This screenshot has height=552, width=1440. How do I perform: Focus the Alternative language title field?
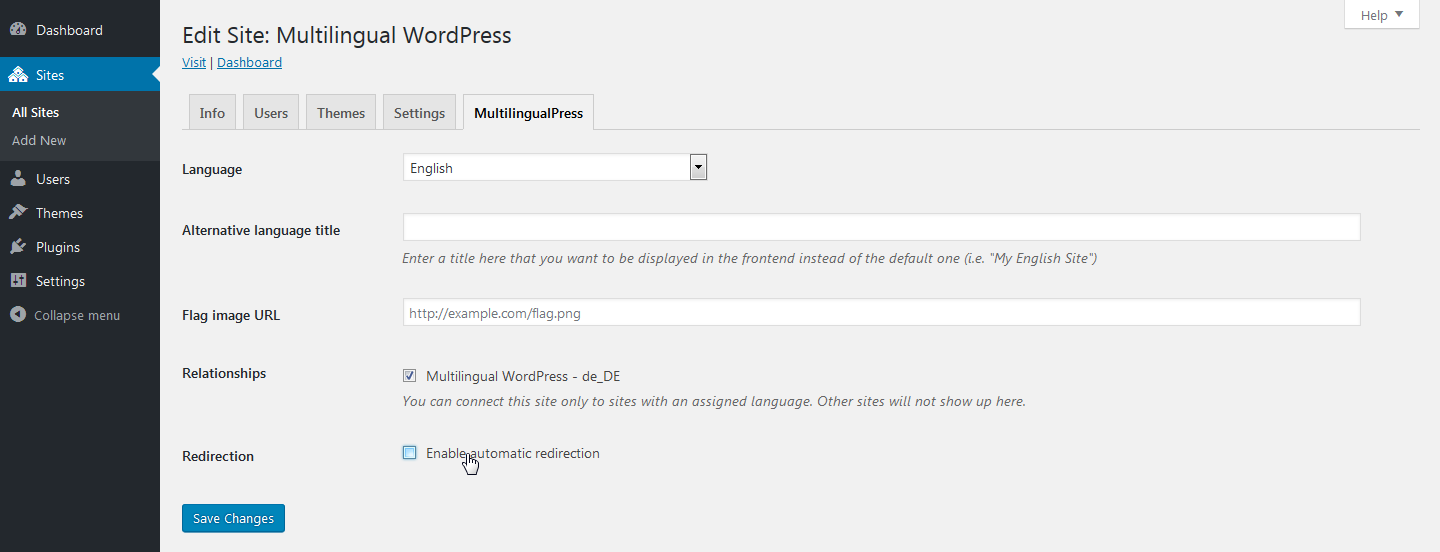[x=881, y=227]
